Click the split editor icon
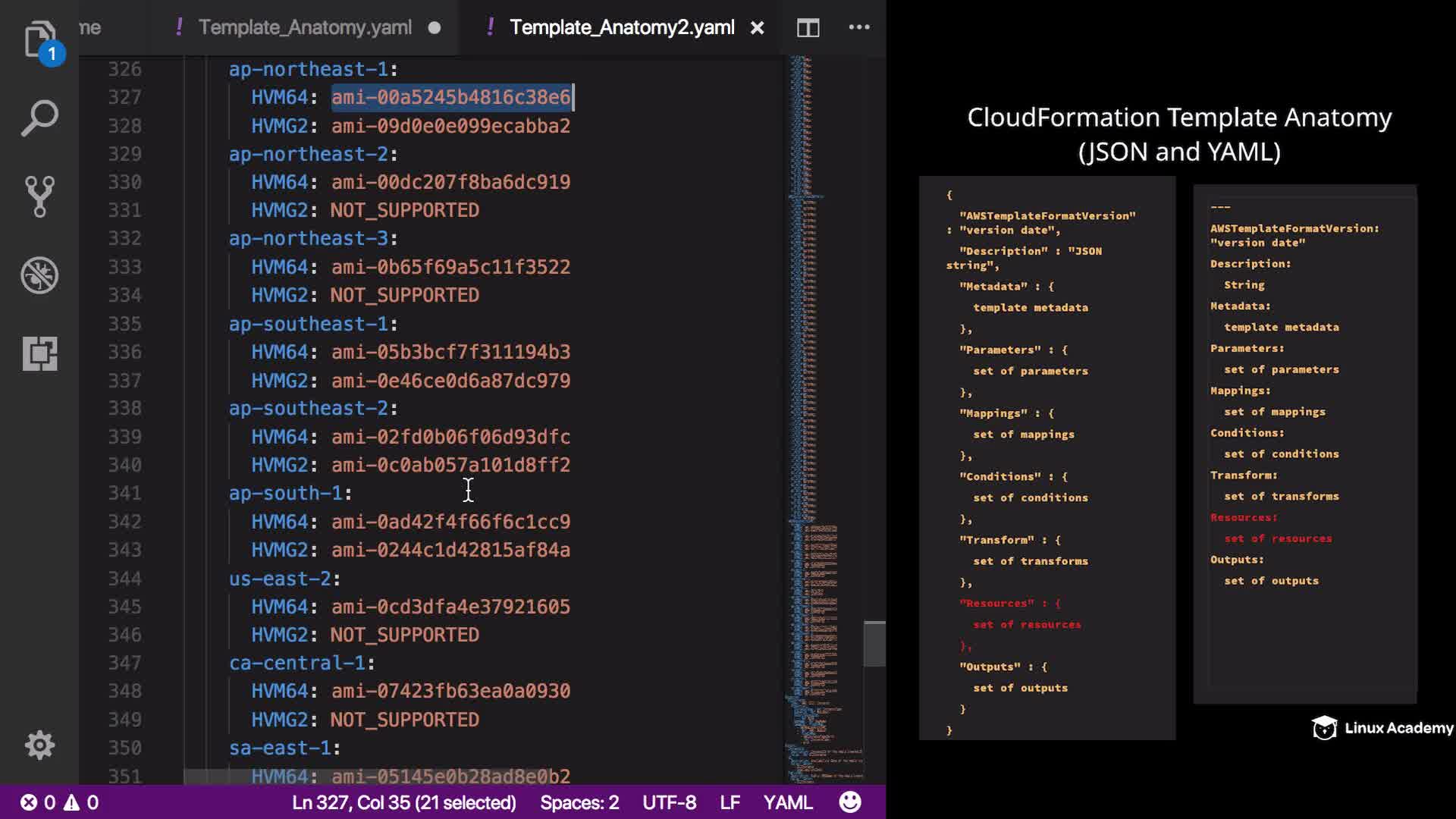1456x819 pixels. [808, 28]
